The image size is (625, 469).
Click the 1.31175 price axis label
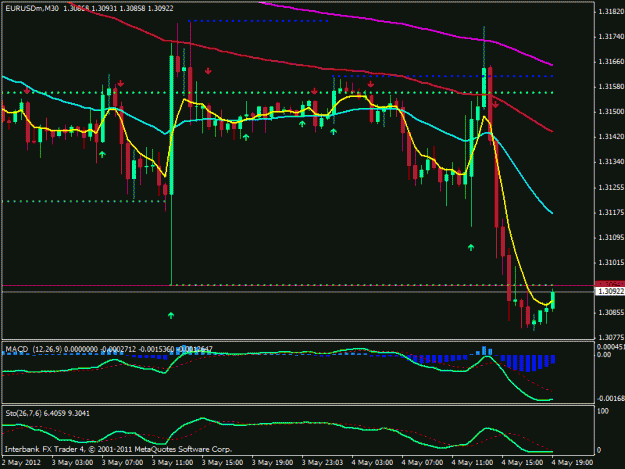(611, 212)
